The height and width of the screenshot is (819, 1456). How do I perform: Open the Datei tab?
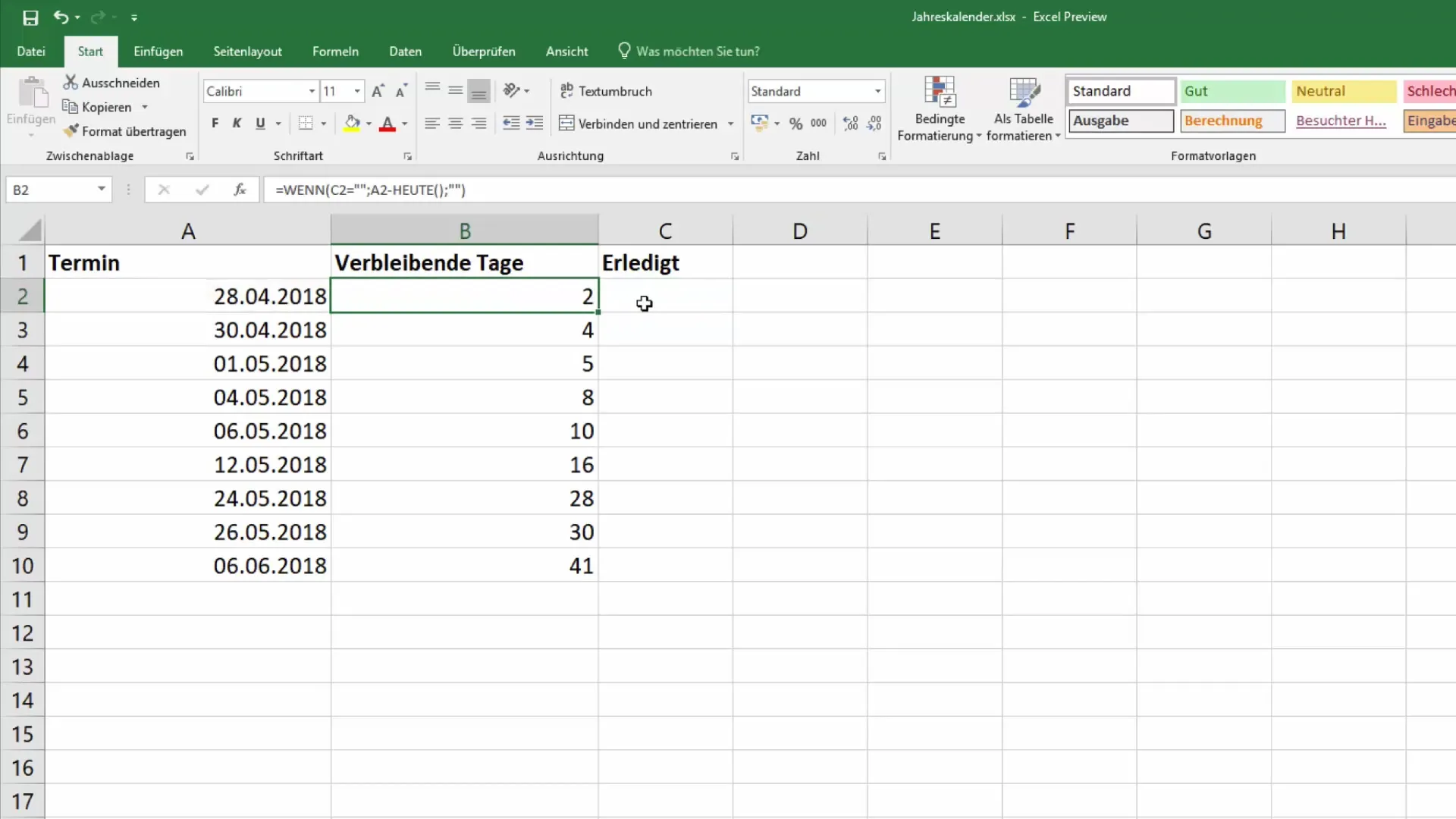pyautogui.click(x=31, y=51)
